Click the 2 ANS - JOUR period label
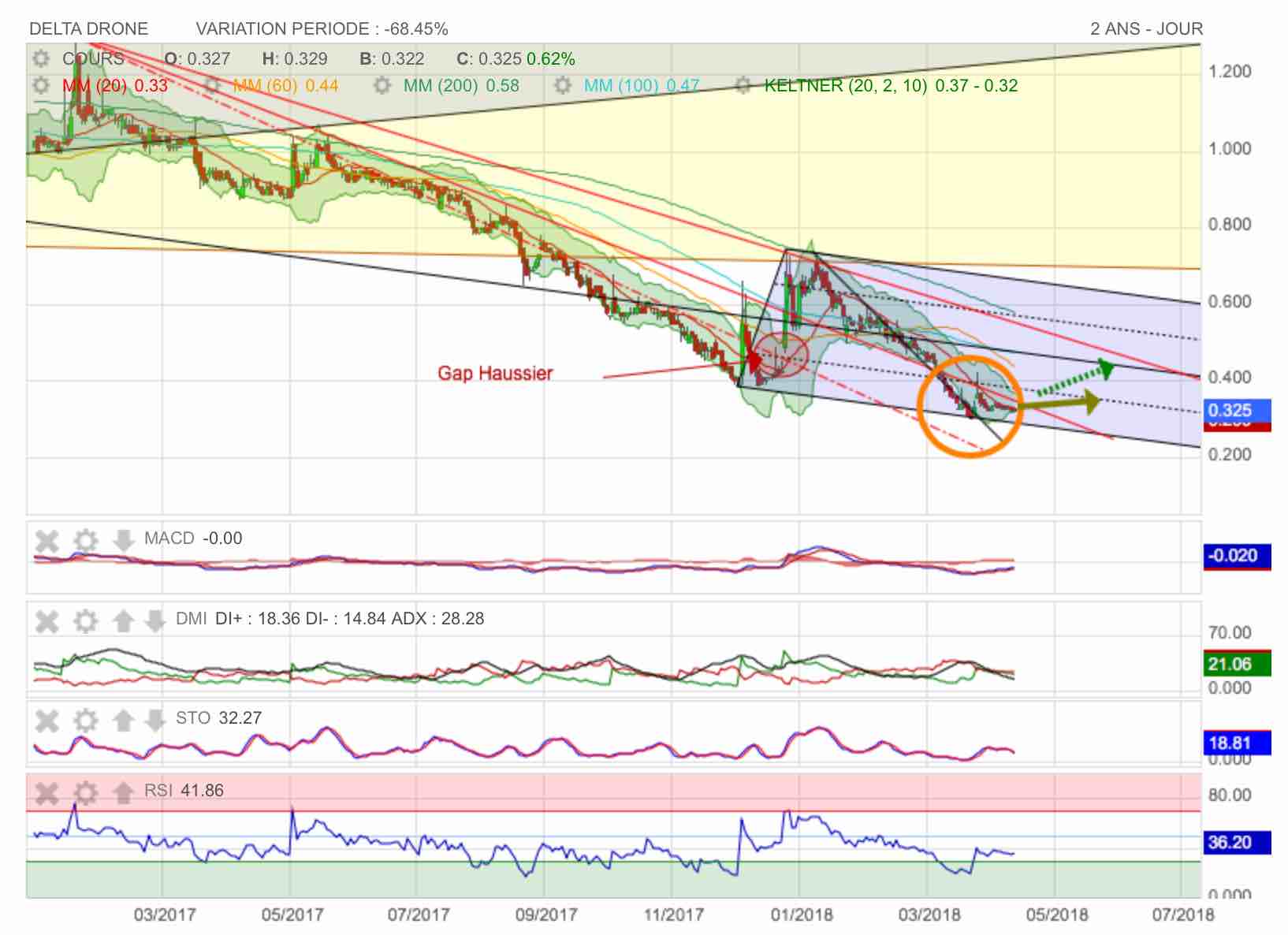The image size is (1288, 935). click(x=1146, y=29)
